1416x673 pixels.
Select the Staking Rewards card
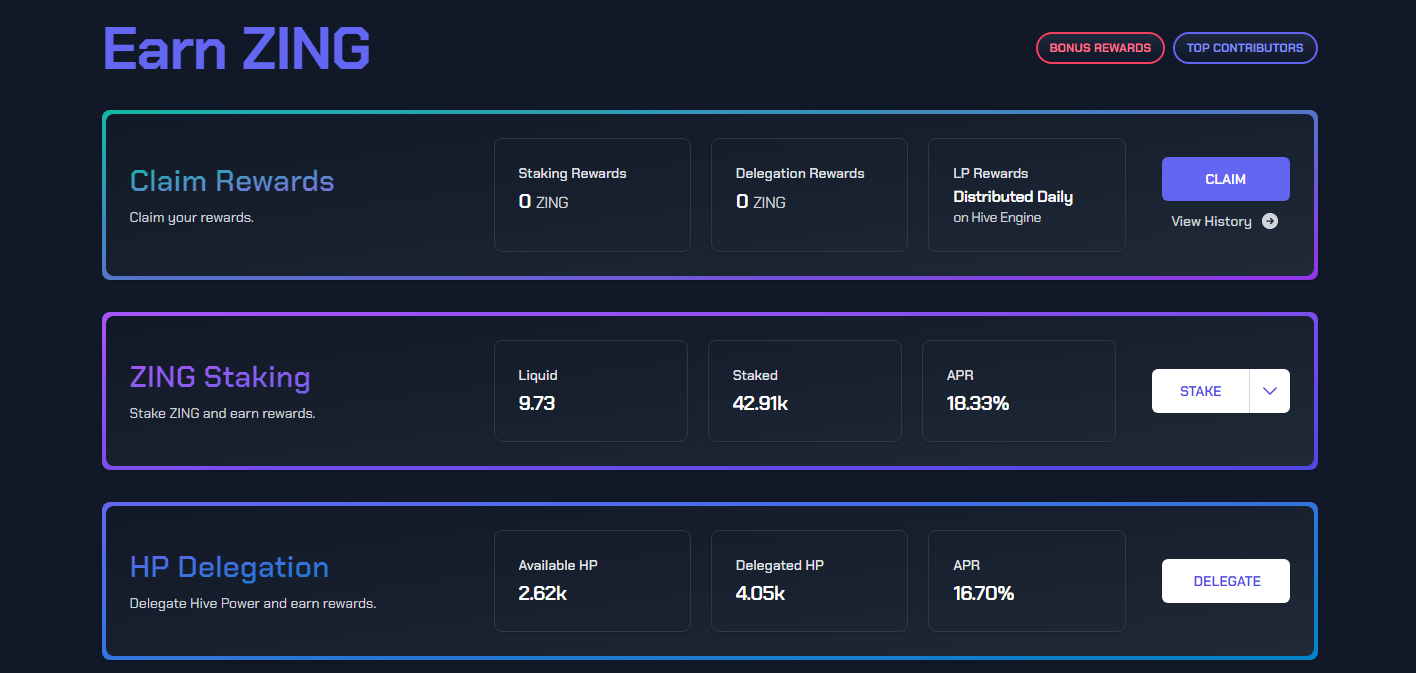click(592, 195)
